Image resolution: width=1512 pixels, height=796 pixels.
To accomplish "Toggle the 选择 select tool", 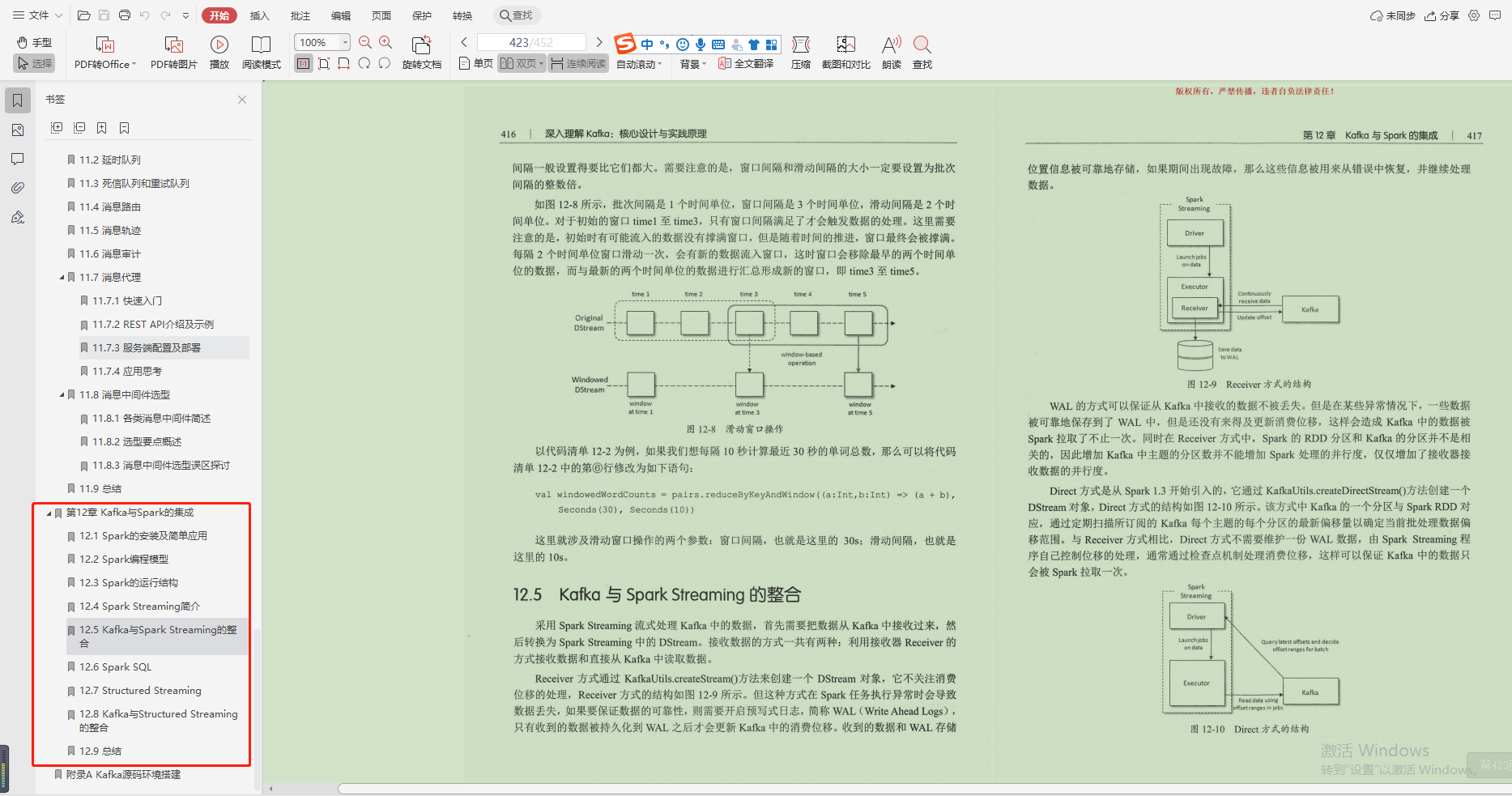I will pyautogui.click(x=34, y=63).
